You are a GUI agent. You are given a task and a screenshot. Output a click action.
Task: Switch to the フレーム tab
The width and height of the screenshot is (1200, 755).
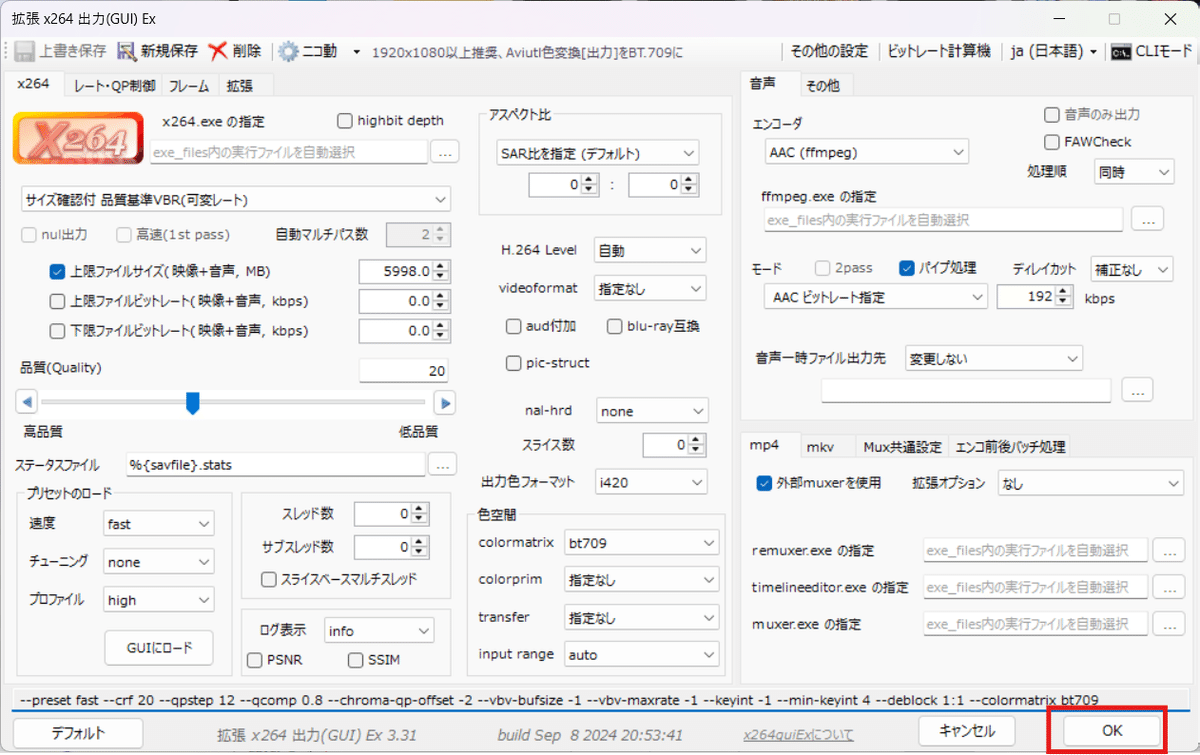[x=190, y=86]
